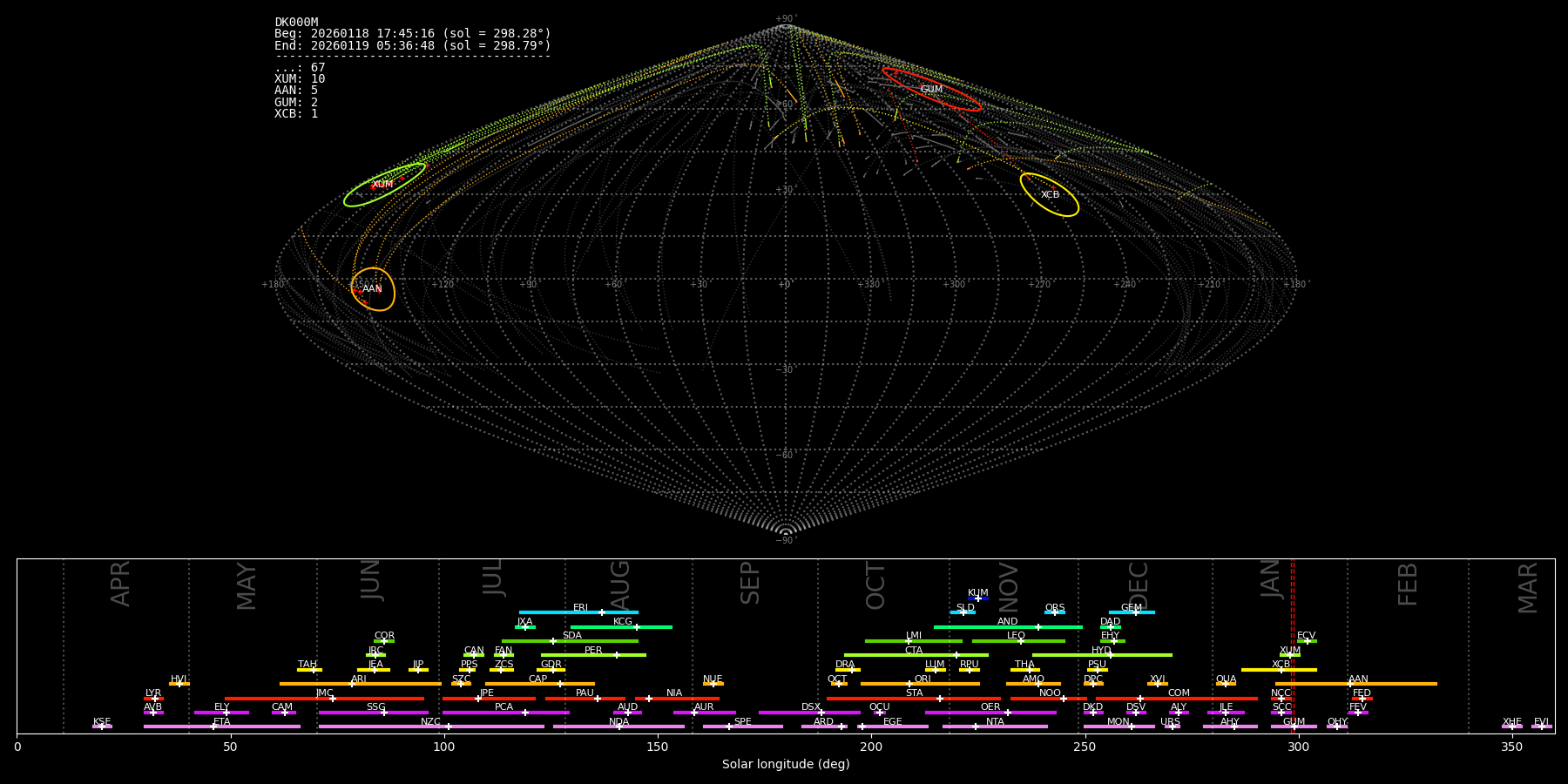Click the DK000M station name at the top

click(296, 23)
